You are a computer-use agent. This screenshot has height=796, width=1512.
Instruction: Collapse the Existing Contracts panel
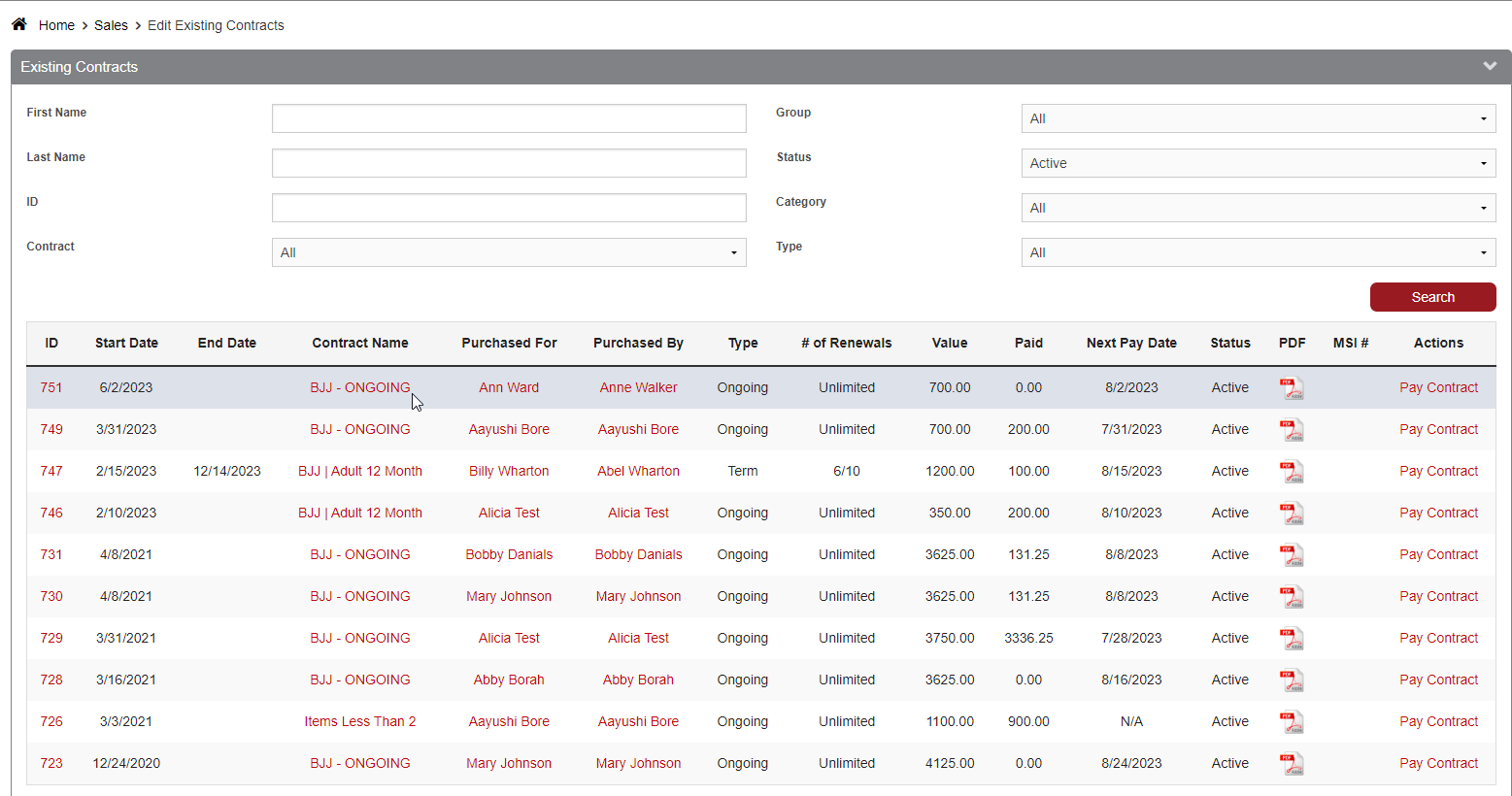click(x=1489, y=67)
